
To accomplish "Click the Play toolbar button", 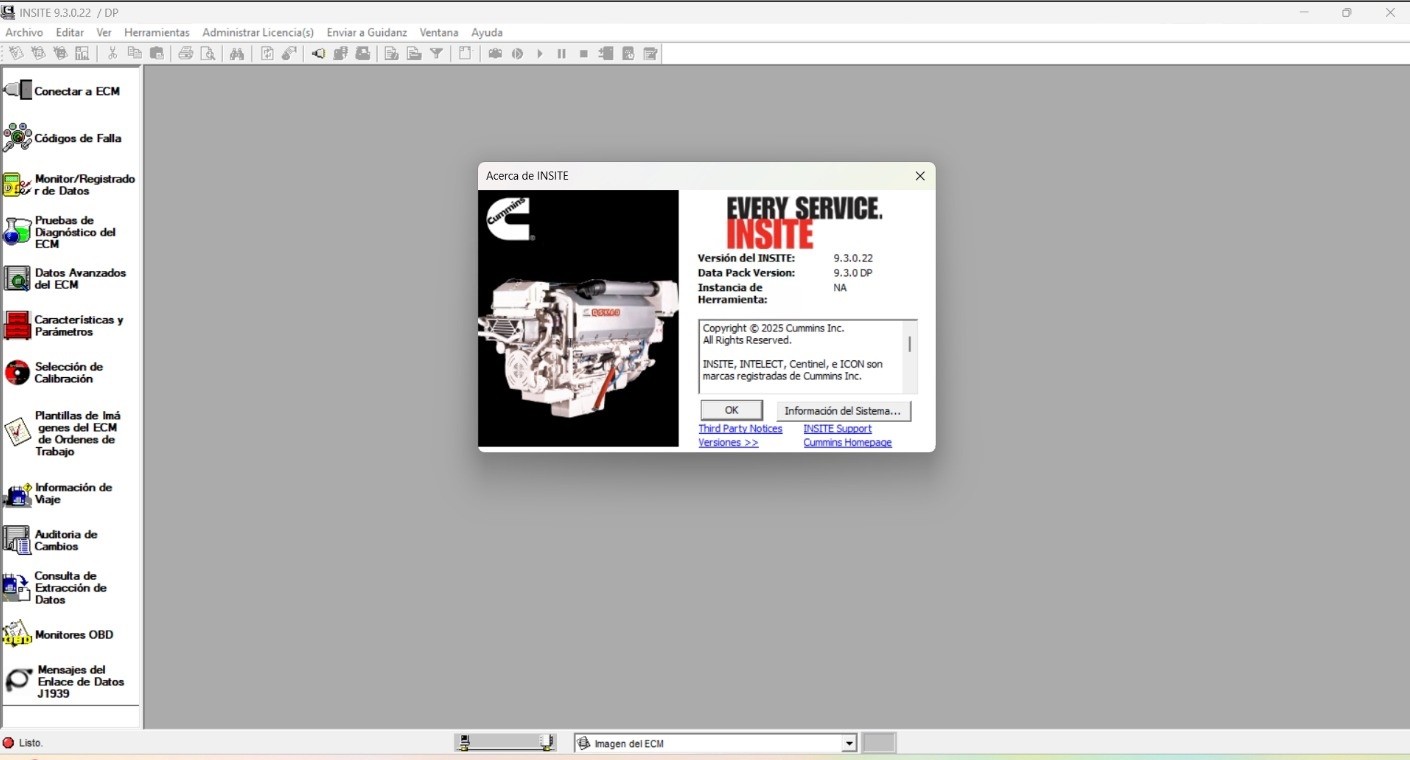I will tap(540, 54).
